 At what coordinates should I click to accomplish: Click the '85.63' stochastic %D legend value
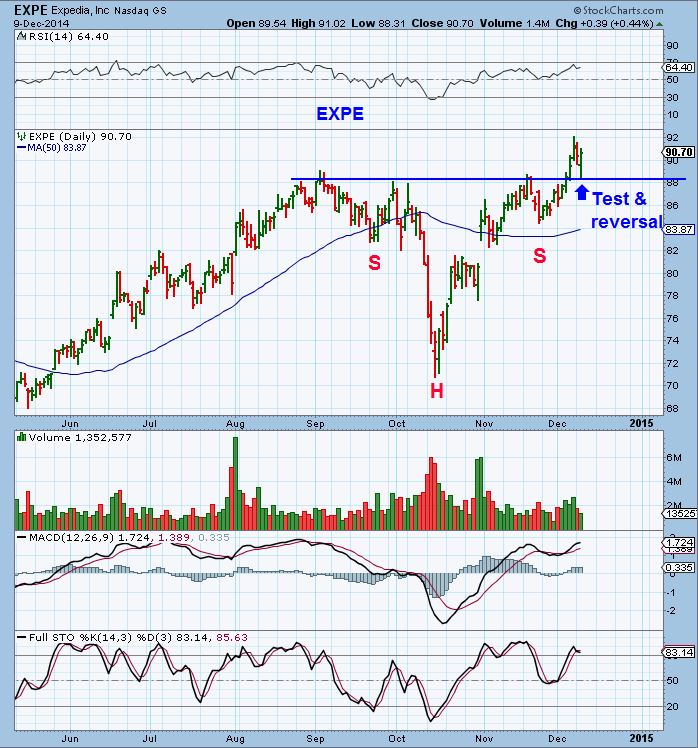pos(232,637)
